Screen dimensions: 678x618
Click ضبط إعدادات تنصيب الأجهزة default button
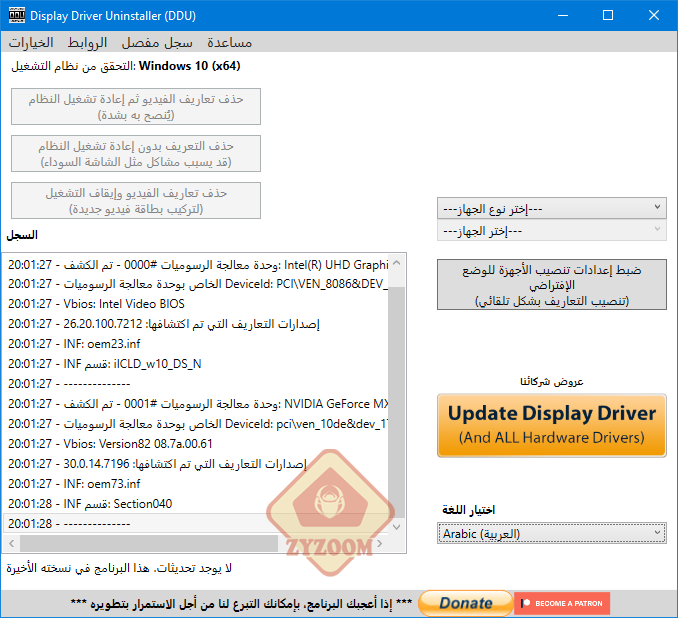[x=551, y=285]
